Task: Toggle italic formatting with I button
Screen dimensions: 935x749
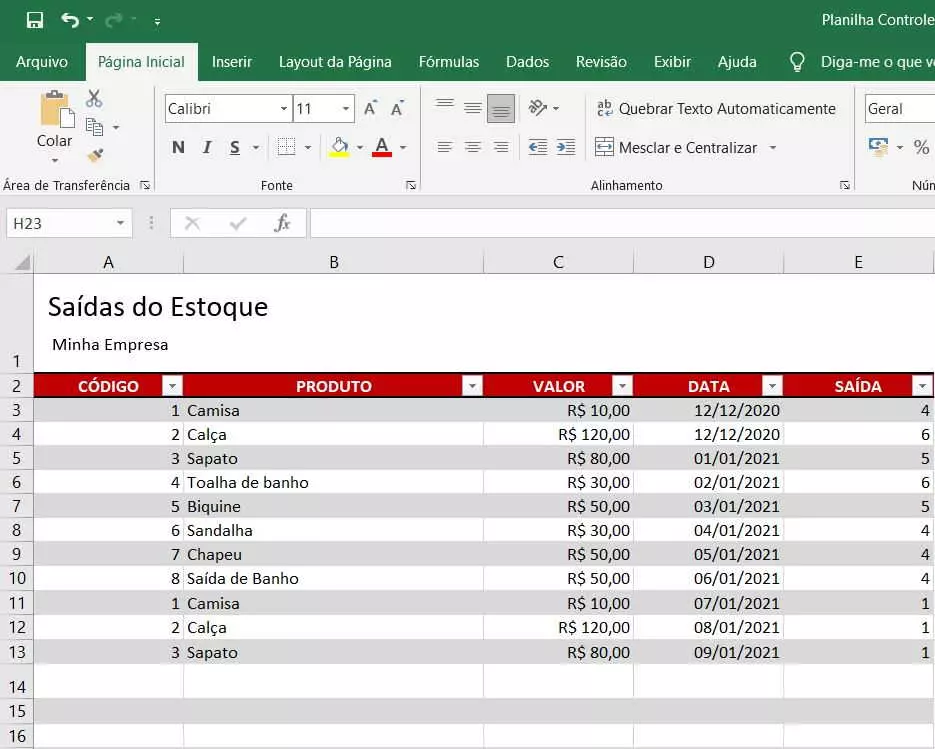Action: [207, 148]
